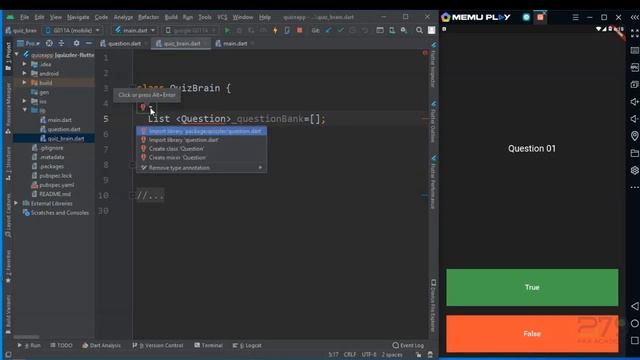
Task: Open the MEmu multi-window icon
Action: point(634,84)
